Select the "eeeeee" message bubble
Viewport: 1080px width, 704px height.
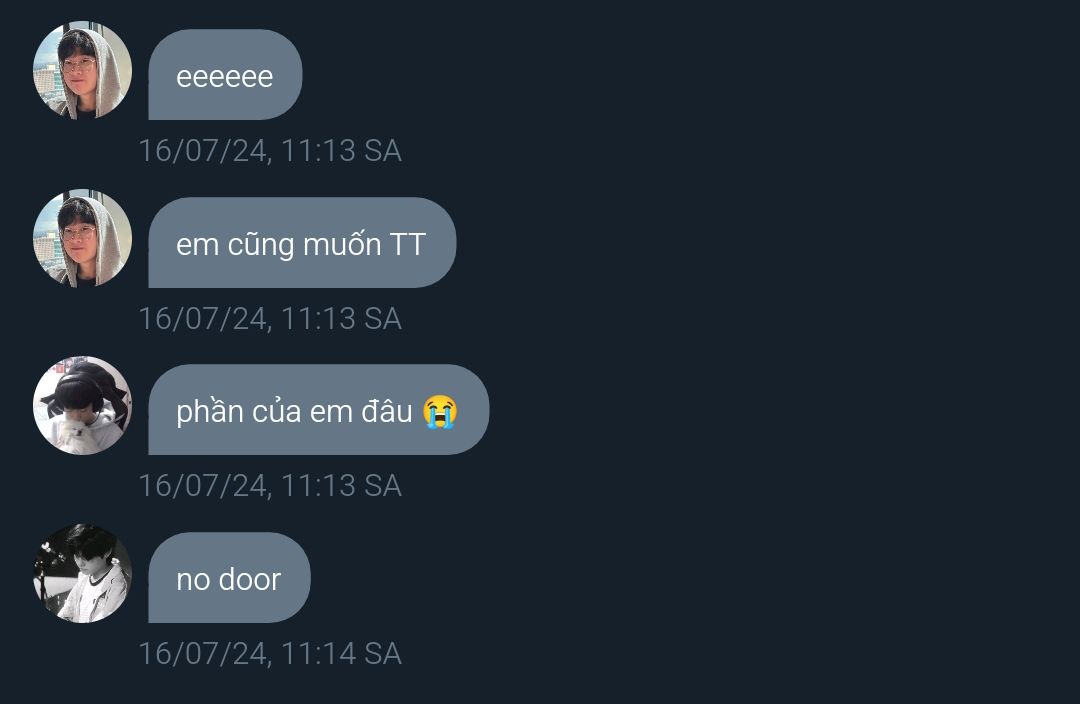point(225,74)
